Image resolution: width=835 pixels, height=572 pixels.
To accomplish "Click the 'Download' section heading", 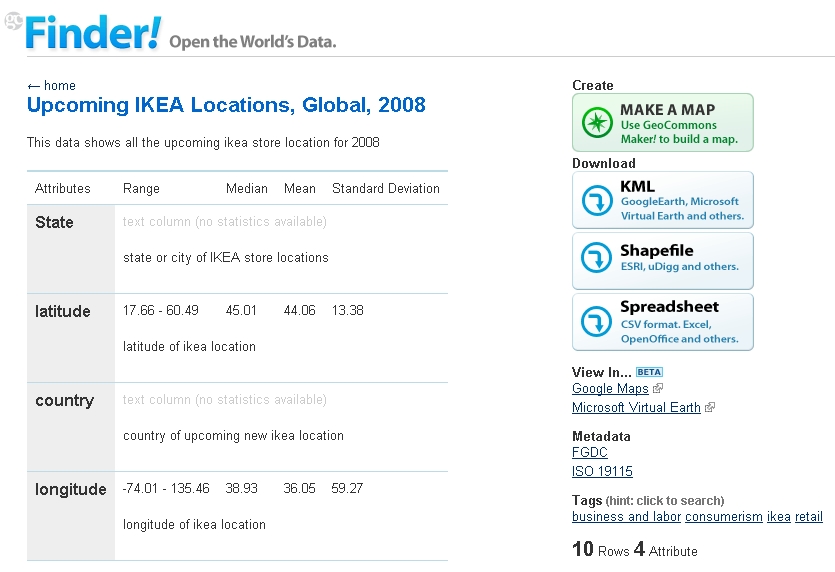I will (x=604, y=163).
